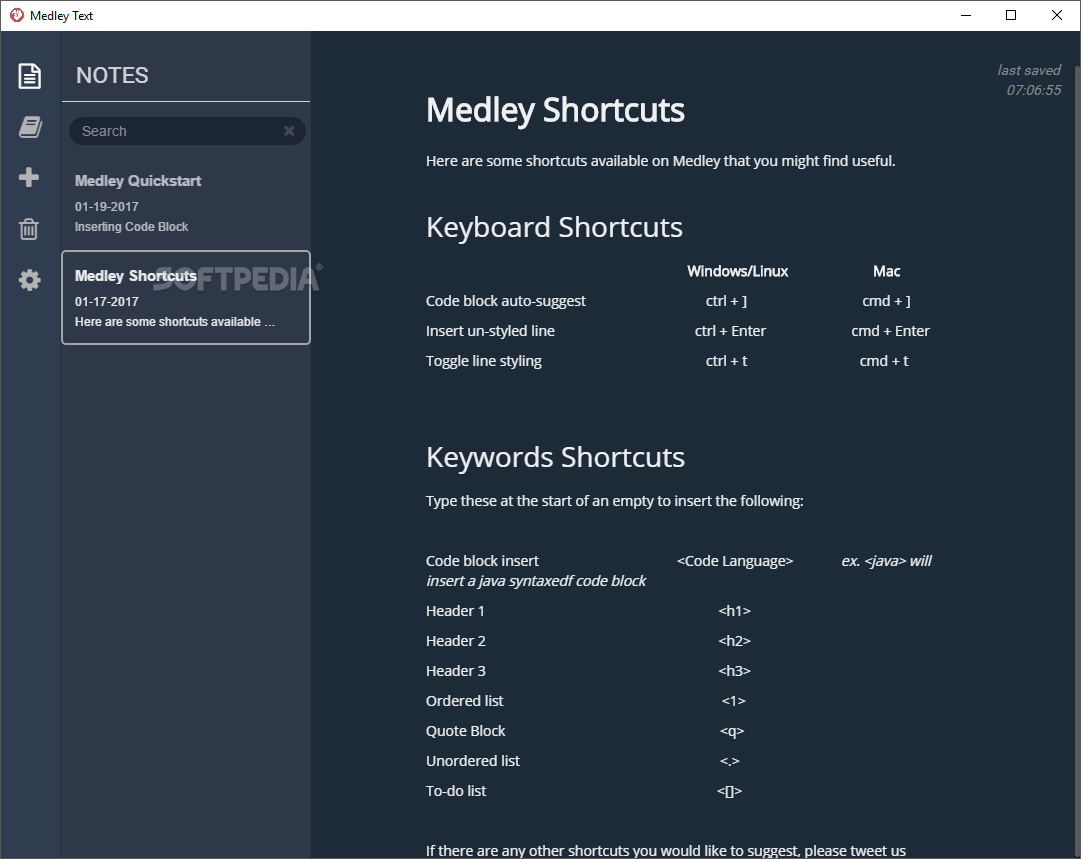The height and width of the screenshot is (859, 1081).
Task: Click the '<q>' keyword text
Action: pyautogui.click(x=732, y=731)
